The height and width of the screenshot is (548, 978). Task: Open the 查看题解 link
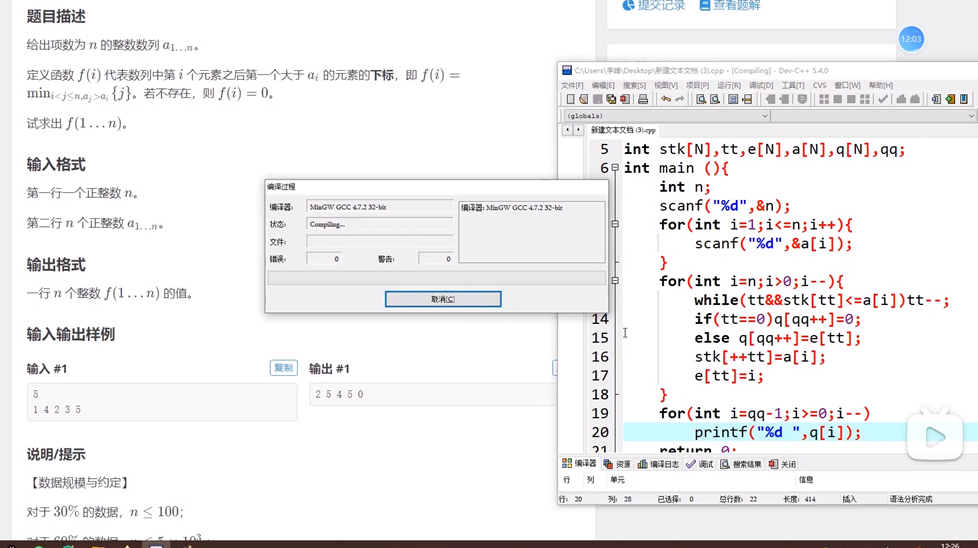pos(730,6)
